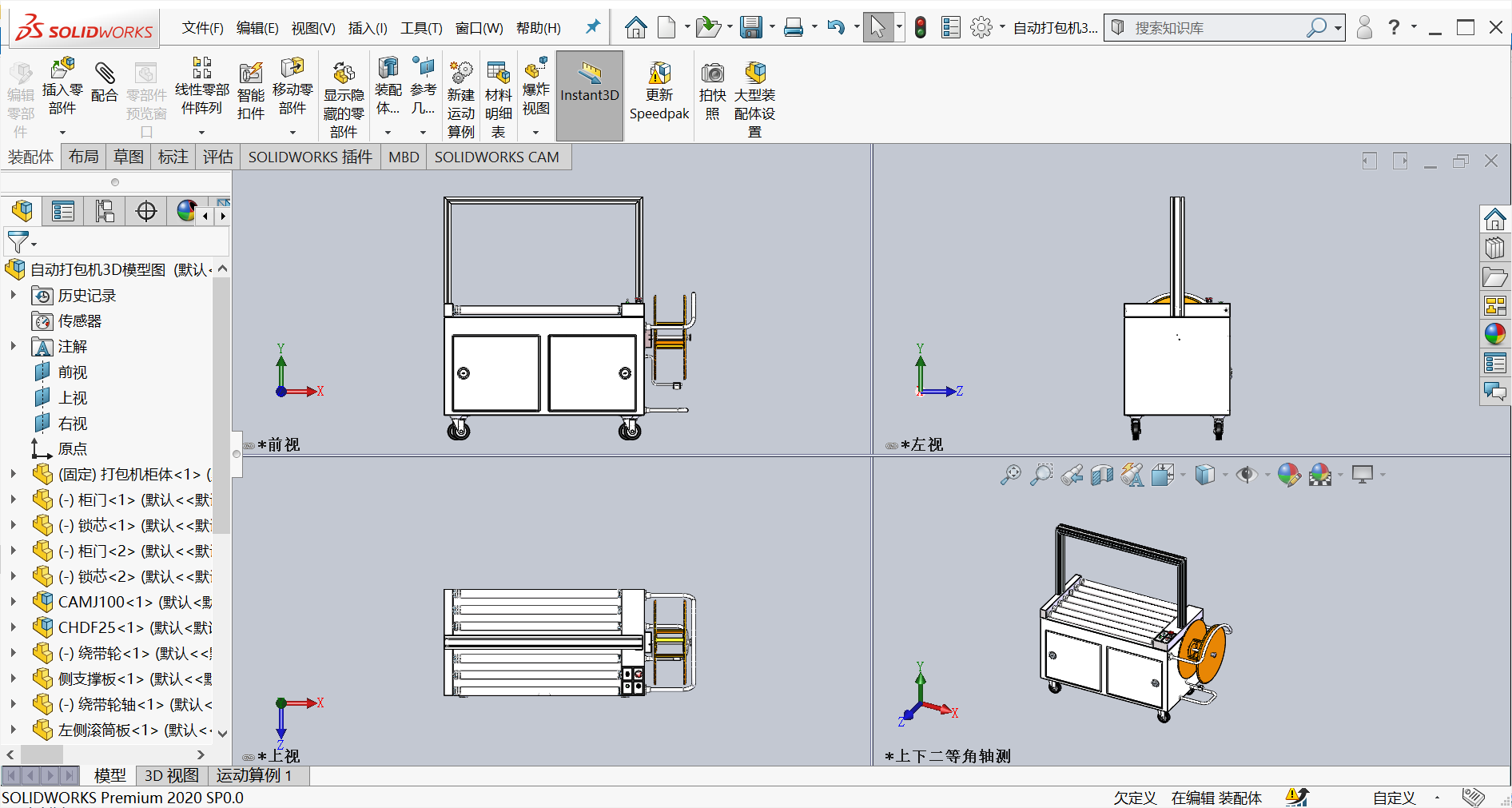The width and height of the screenshot is (1512, 808).
Task: Open the 文件(F) menu
Action: [203, 28]
